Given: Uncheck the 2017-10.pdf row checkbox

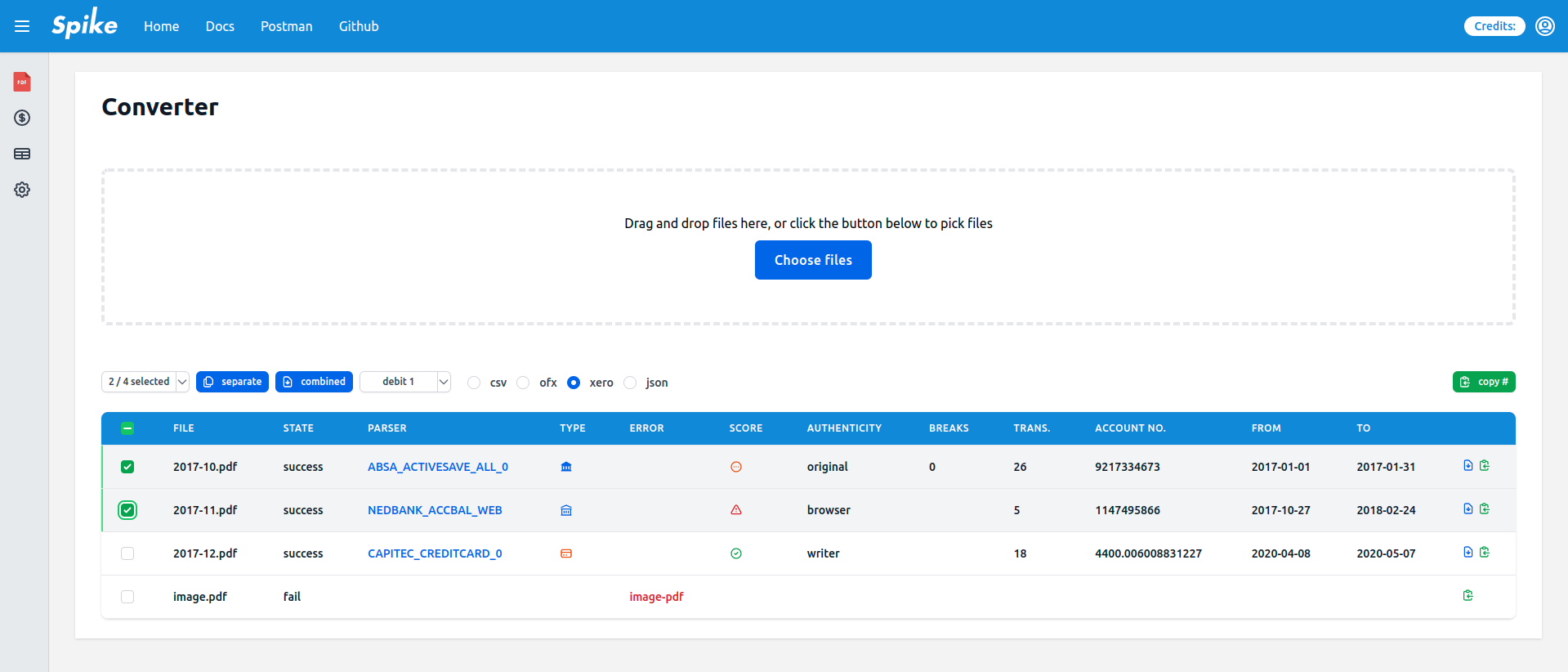Looking at the screenshot, I should tap(127, 467).
